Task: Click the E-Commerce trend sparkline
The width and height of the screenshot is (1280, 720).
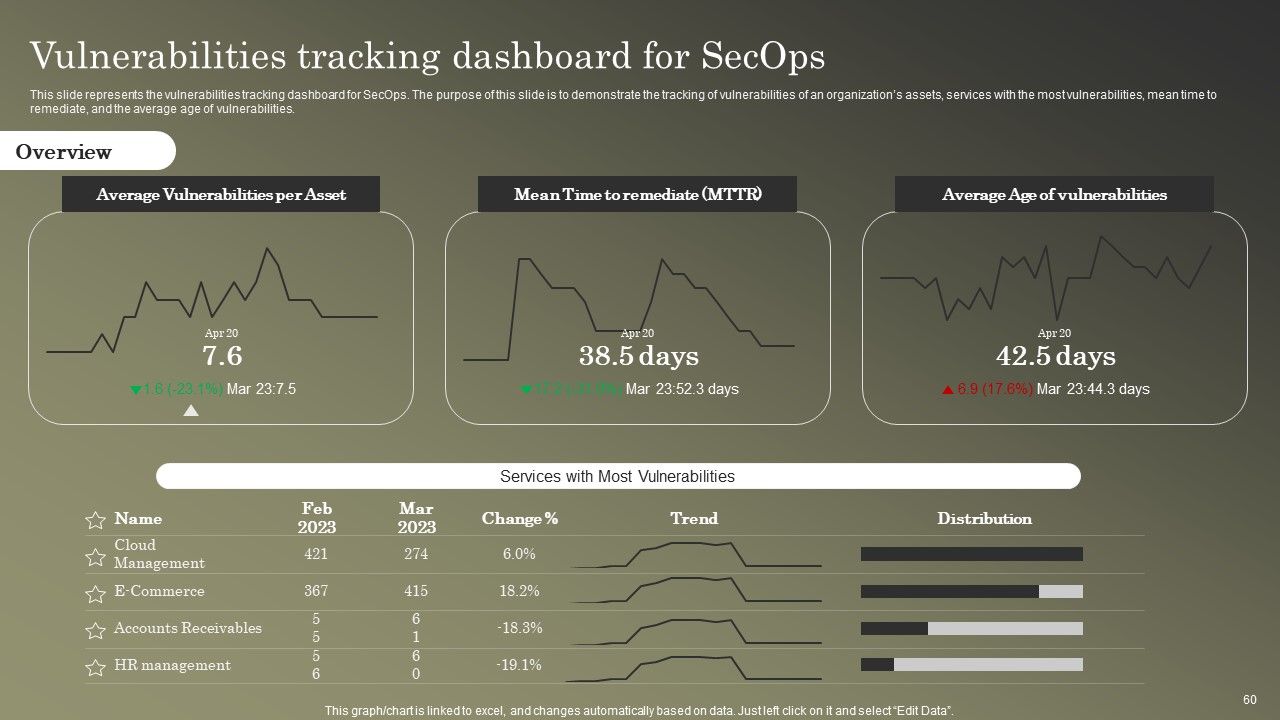Action: [x=696, y=591]
